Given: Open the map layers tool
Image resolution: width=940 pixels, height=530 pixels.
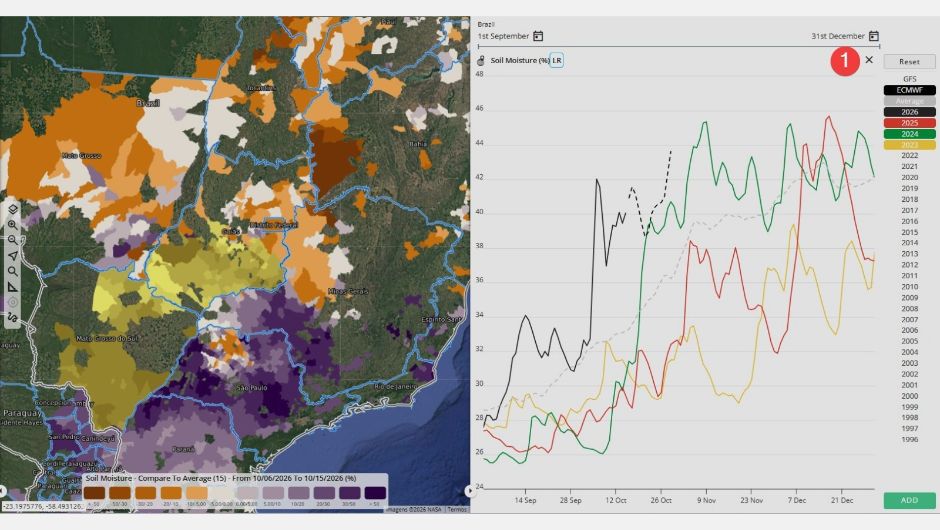Looking at the screenshot, I should pos(13,209).
